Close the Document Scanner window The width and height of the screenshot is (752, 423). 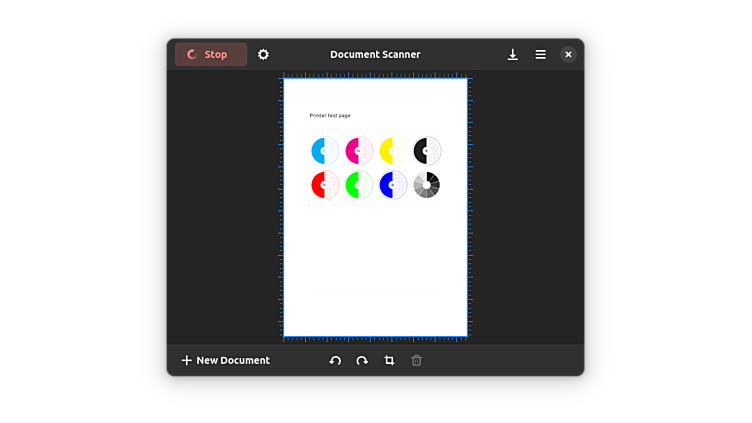(x=568, y=54)
